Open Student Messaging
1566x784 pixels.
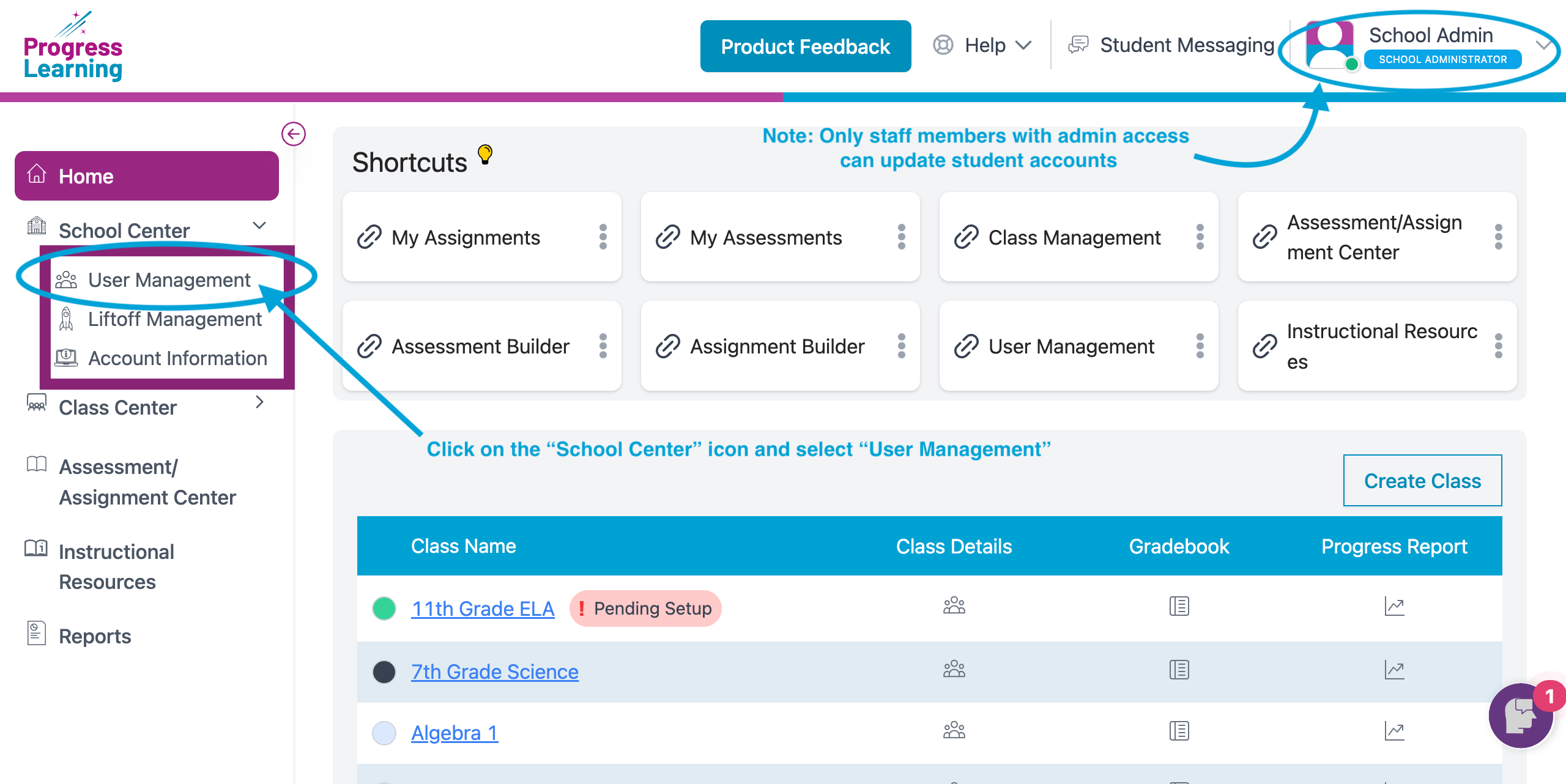(x=1187, y=45)
